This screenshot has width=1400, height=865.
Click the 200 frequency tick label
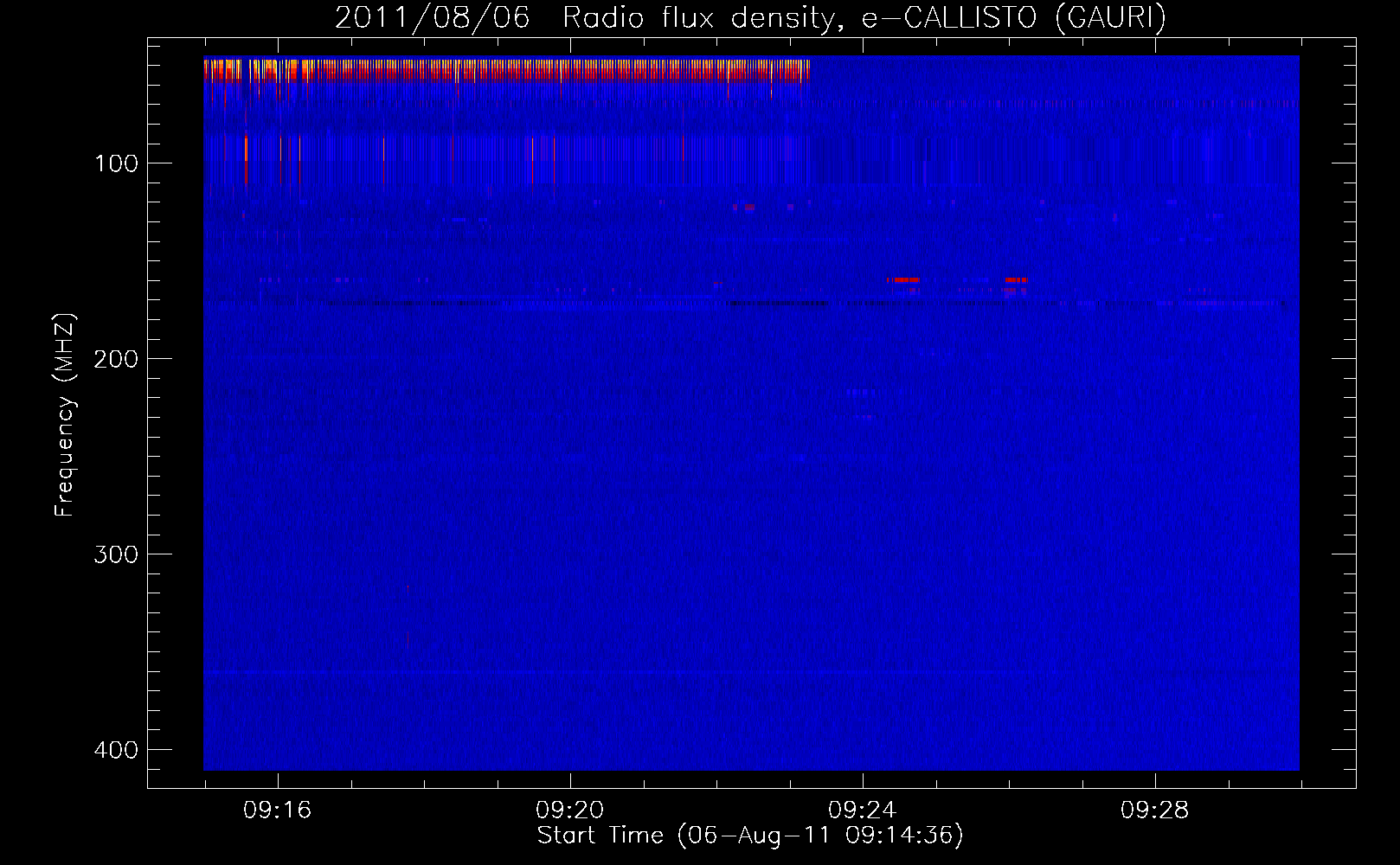pyautogui.click(x=115, y=359)
